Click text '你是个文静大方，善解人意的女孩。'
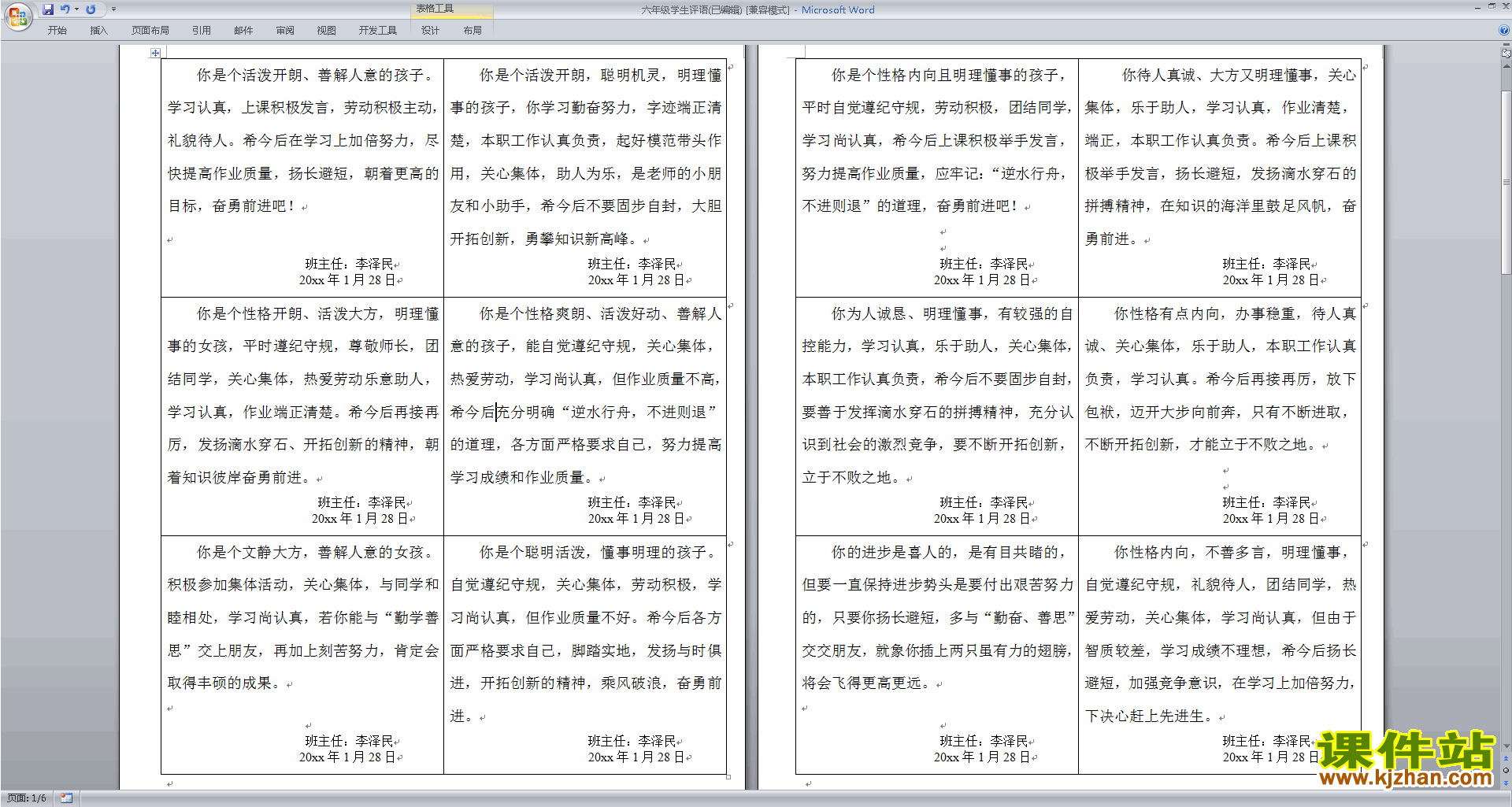This screenshot has width=1512, height=807. [x=317, y=553]
